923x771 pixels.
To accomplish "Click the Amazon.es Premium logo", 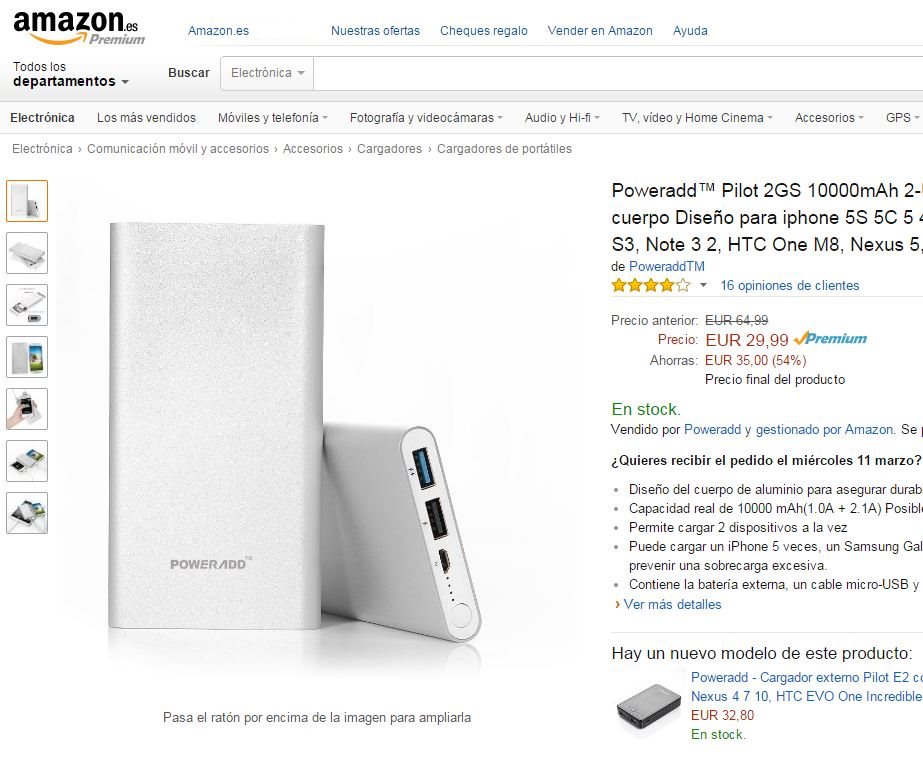I will tap(79, 27).
